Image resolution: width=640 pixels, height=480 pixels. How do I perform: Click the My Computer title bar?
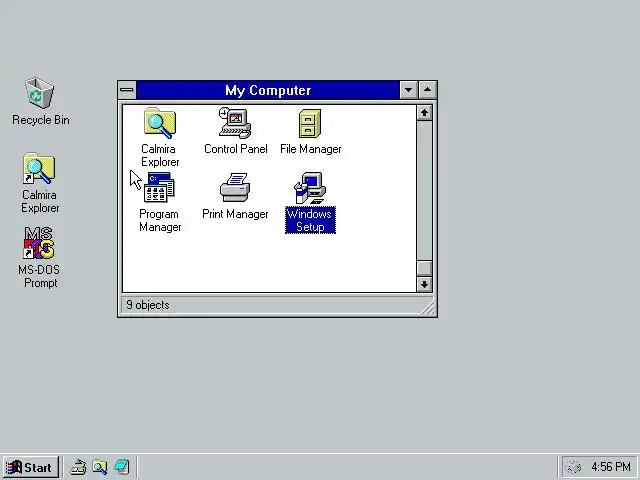(268, 90)
